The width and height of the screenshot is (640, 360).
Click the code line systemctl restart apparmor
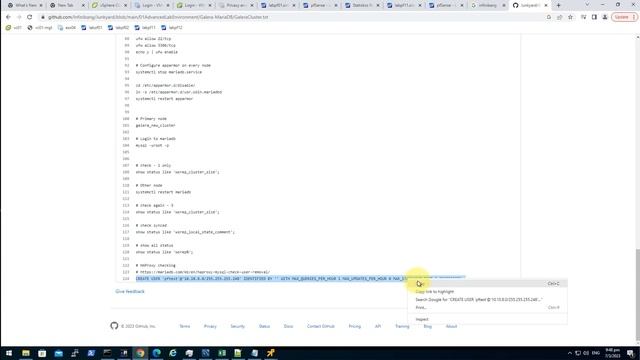click(164, 99)
